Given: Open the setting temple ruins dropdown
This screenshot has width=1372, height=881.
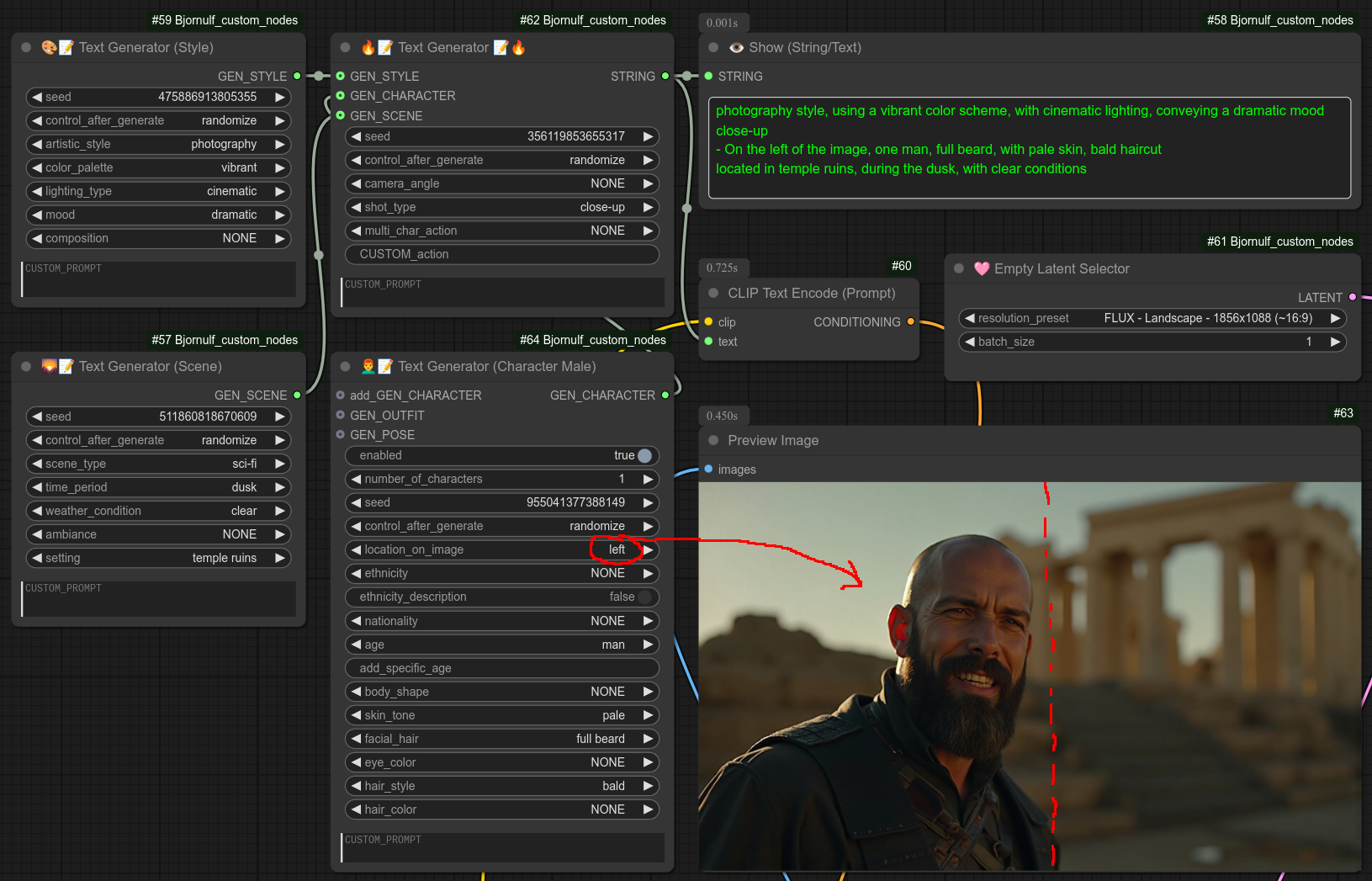Looking at the screenshot, I should [158, 559].
